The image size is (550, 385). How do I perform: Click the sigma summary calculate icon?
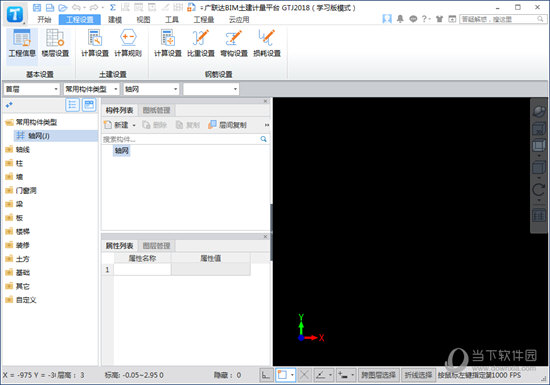pyautogui.click(x=113, y=7)
